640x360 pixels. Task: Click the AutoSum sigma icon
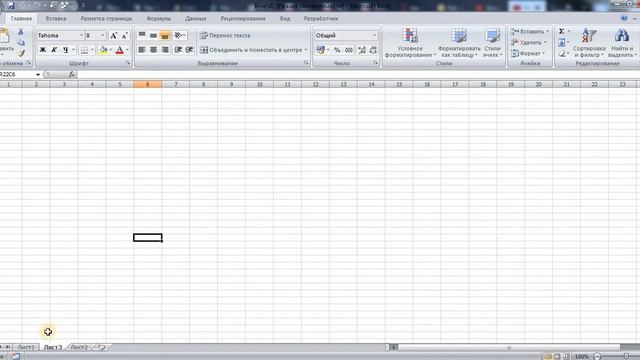pos(562,31)
